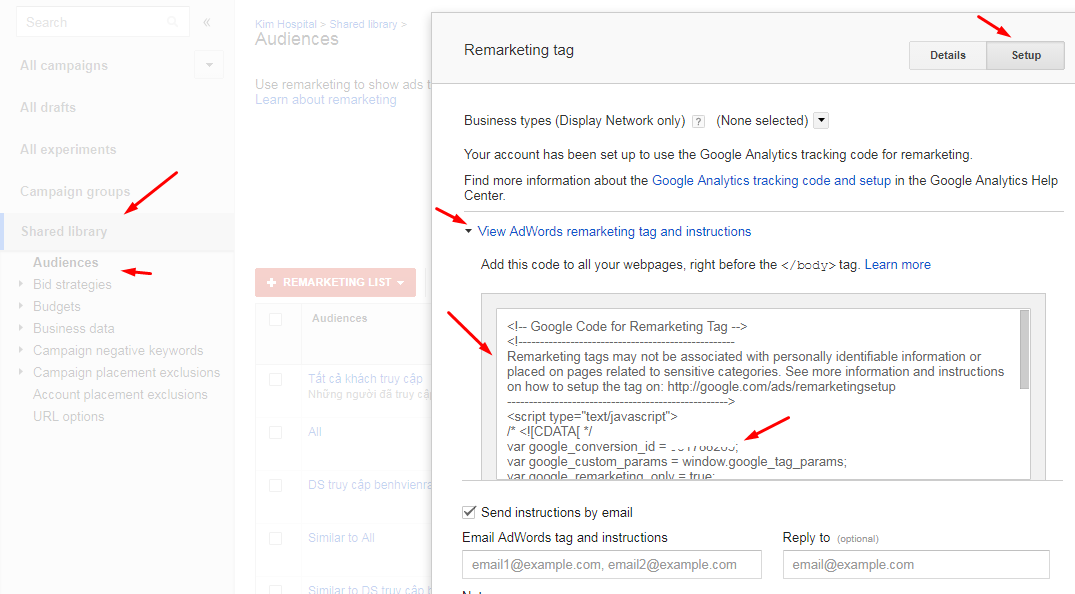1075x594 pixels.
Task: Open Business types help question mark
Action: click(x=698, y=121)
